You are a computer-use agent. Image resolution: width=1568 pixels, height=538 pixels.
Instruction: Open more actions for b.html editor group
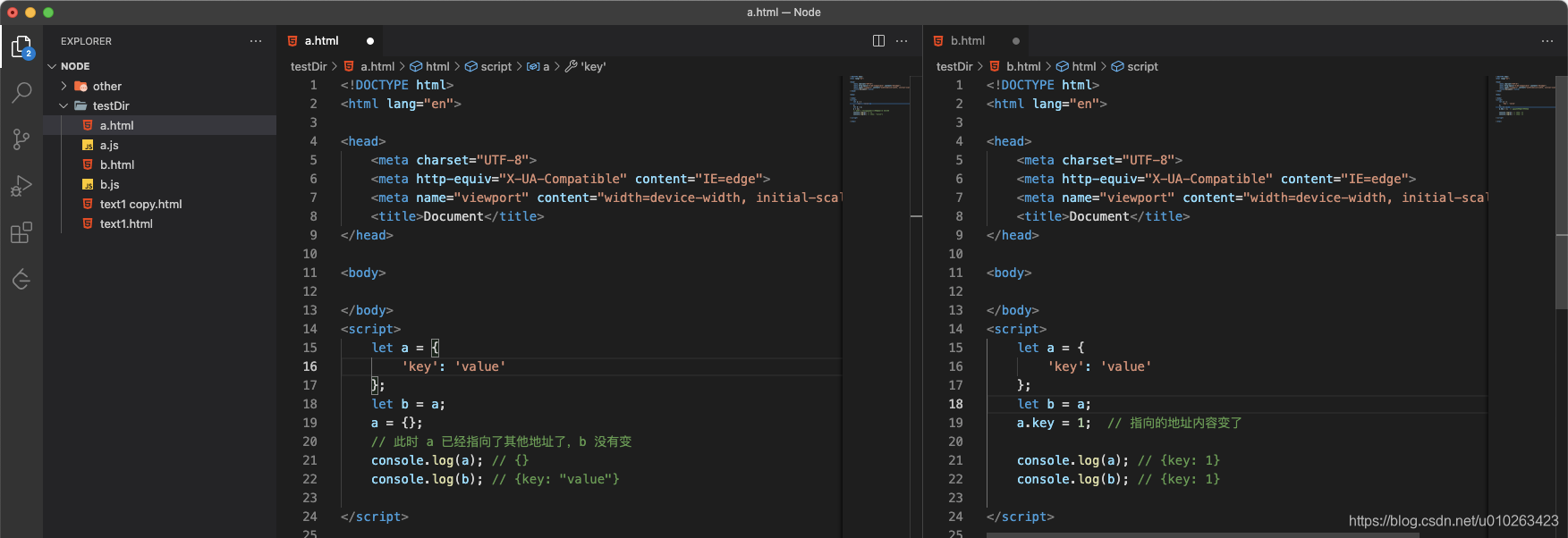point(1547,41)
